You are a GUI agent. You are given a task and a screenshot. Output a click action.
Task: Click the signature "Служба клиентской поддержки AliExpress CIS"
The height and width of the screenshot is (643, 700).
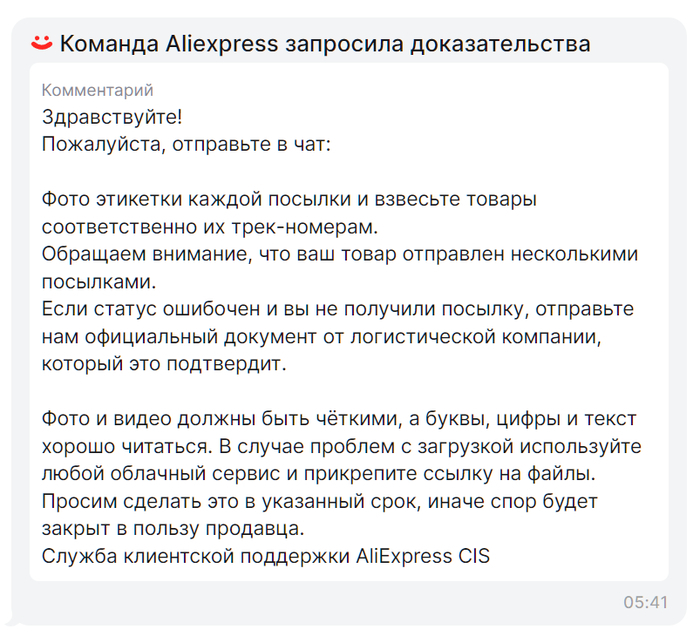click(265, 556)
